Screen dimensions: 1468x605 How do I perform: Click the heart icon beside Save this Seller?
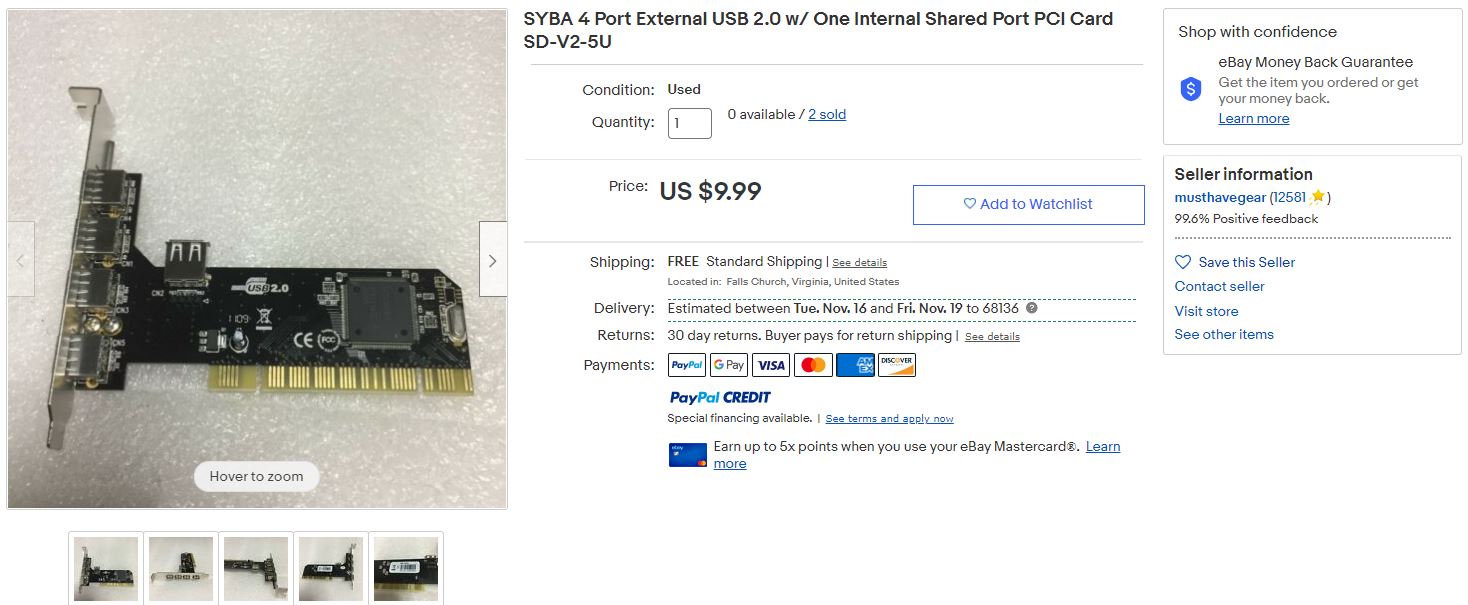pyautogui.click(x=1183, y=262)
